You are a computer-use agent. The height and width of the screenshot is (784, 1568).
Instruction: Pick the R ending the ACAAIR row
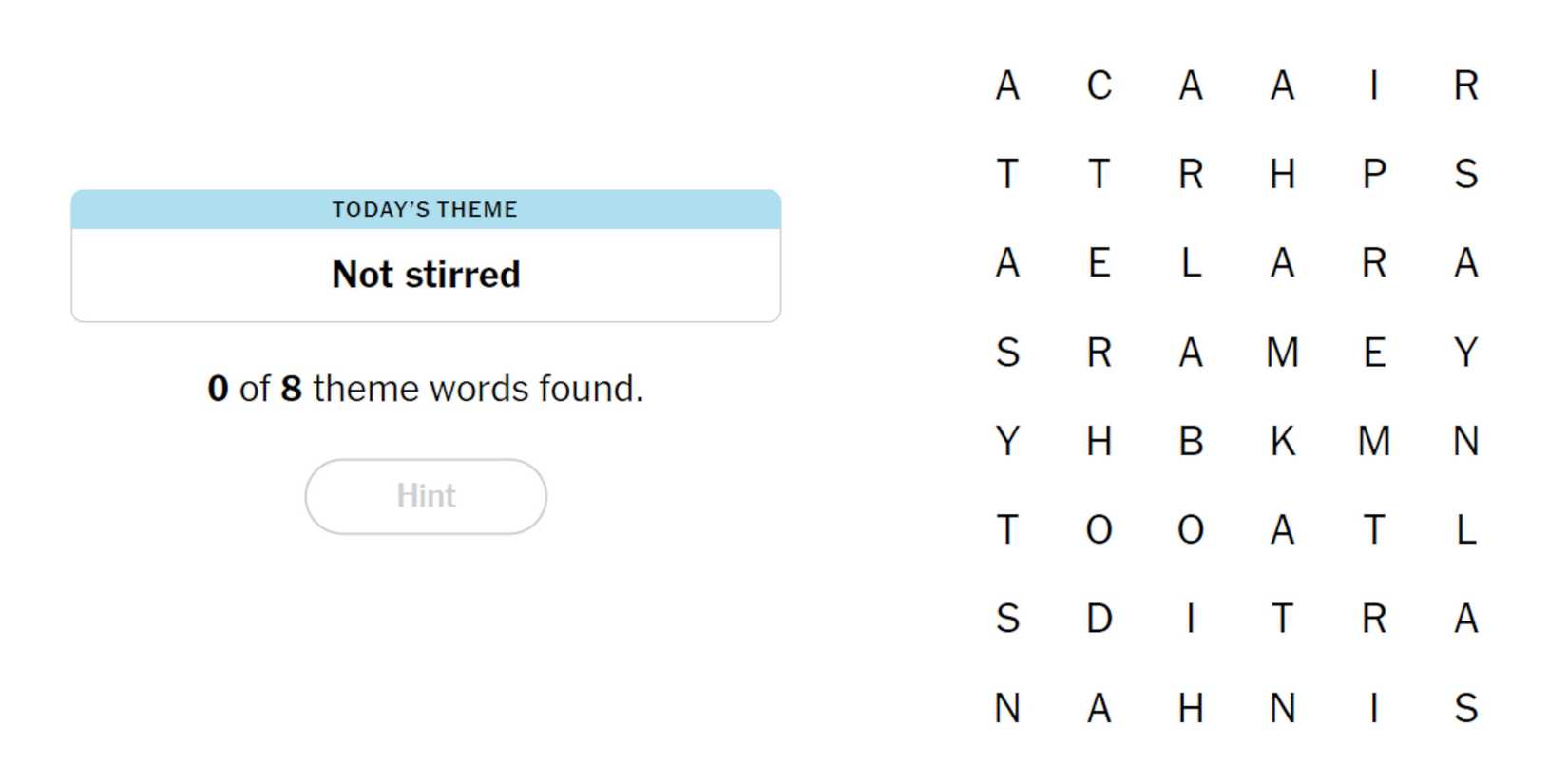pos(1466,86)
